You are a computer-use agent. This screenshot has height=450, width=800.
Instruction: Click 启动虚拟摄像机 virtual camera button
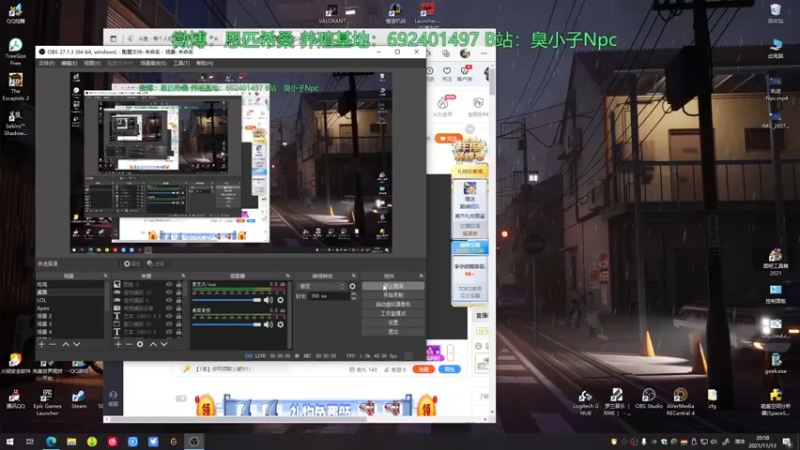point(393,304)
